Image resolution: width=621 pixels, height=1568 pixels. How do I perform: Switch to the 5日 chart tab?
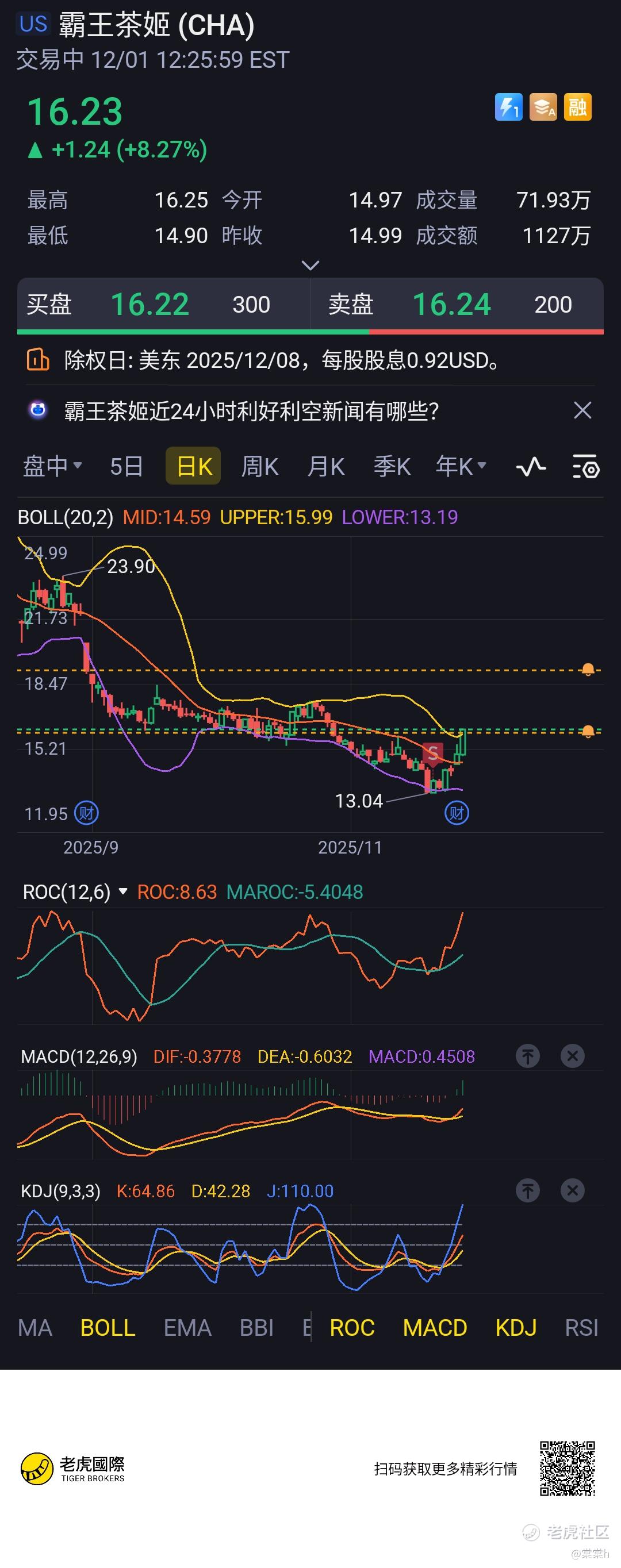[126, 466]
